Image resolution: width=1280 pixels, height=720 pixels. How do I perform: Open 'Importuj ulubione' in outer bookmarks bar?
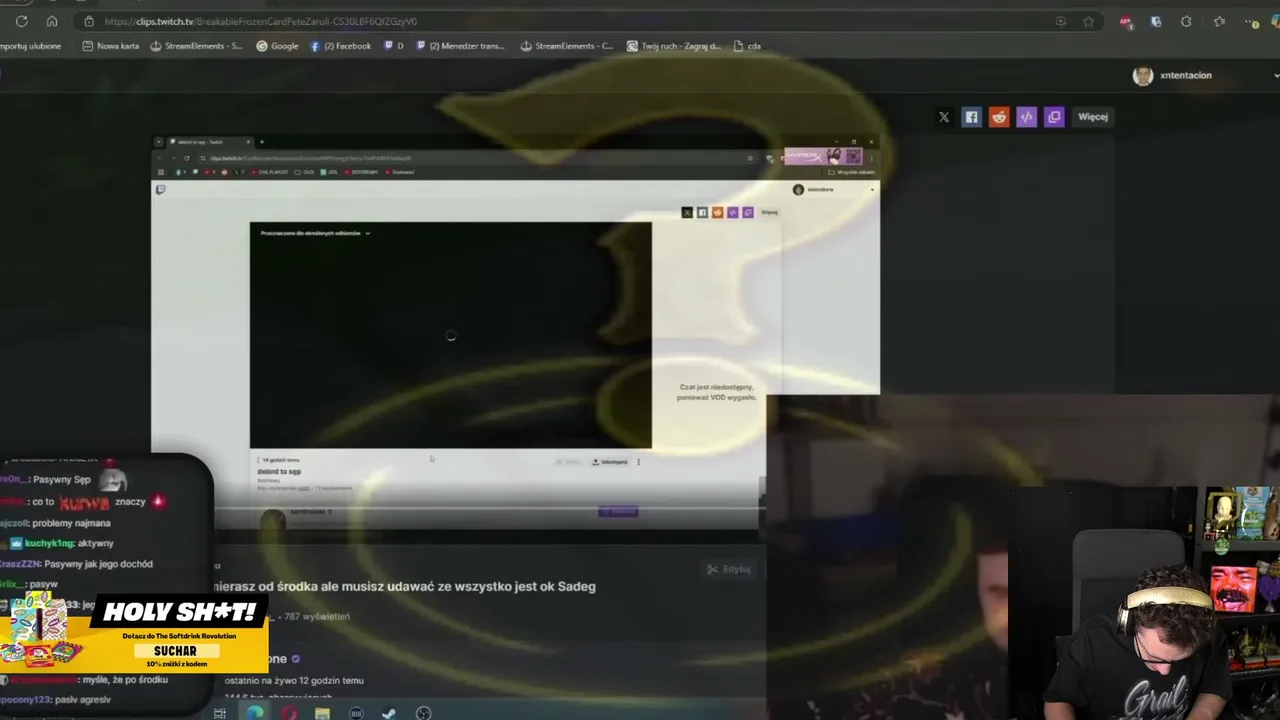click(30, 46)
